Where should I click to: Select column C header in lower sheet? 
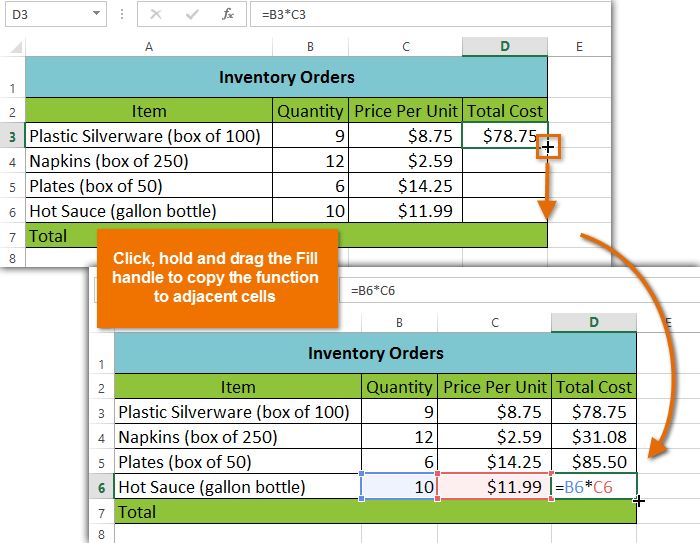[495, 322]
